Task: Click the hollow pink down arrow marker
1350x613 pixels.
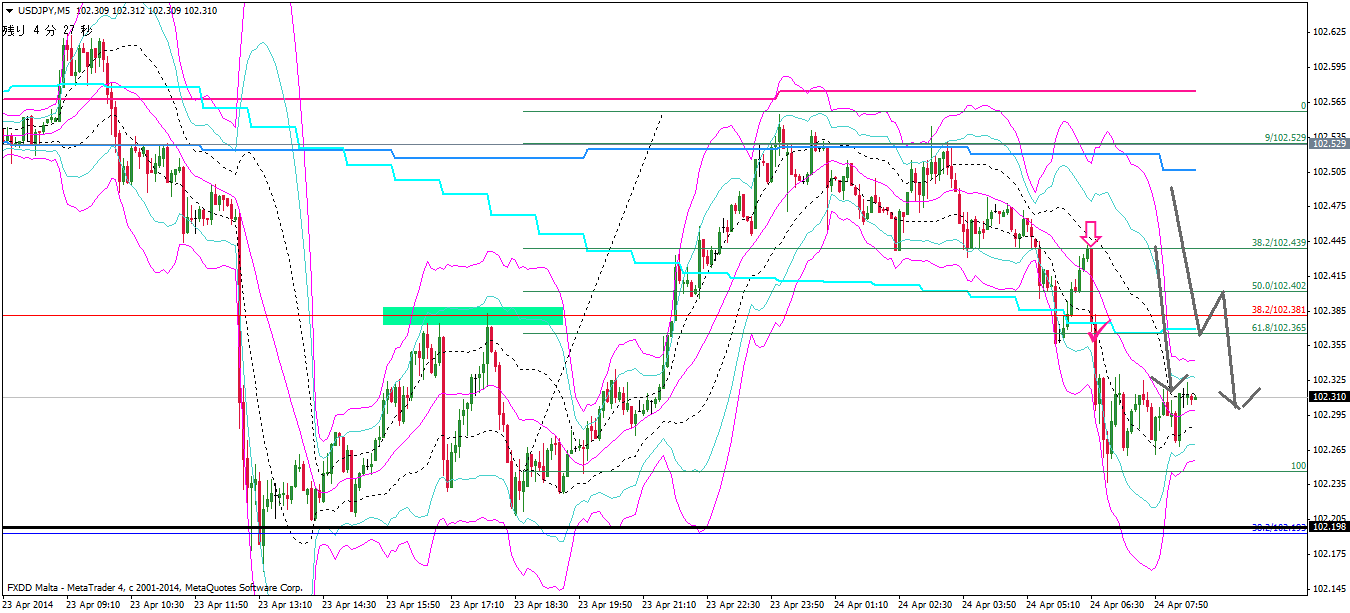Action: click(1092, 234)
